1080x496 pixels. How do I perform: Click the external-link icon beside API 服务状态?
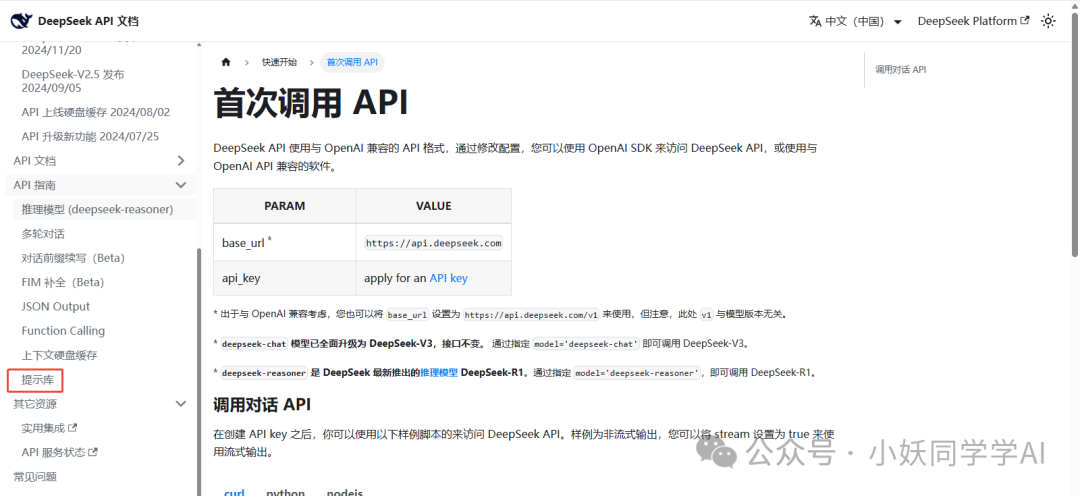pyautogui.click(x=93, y=453)
